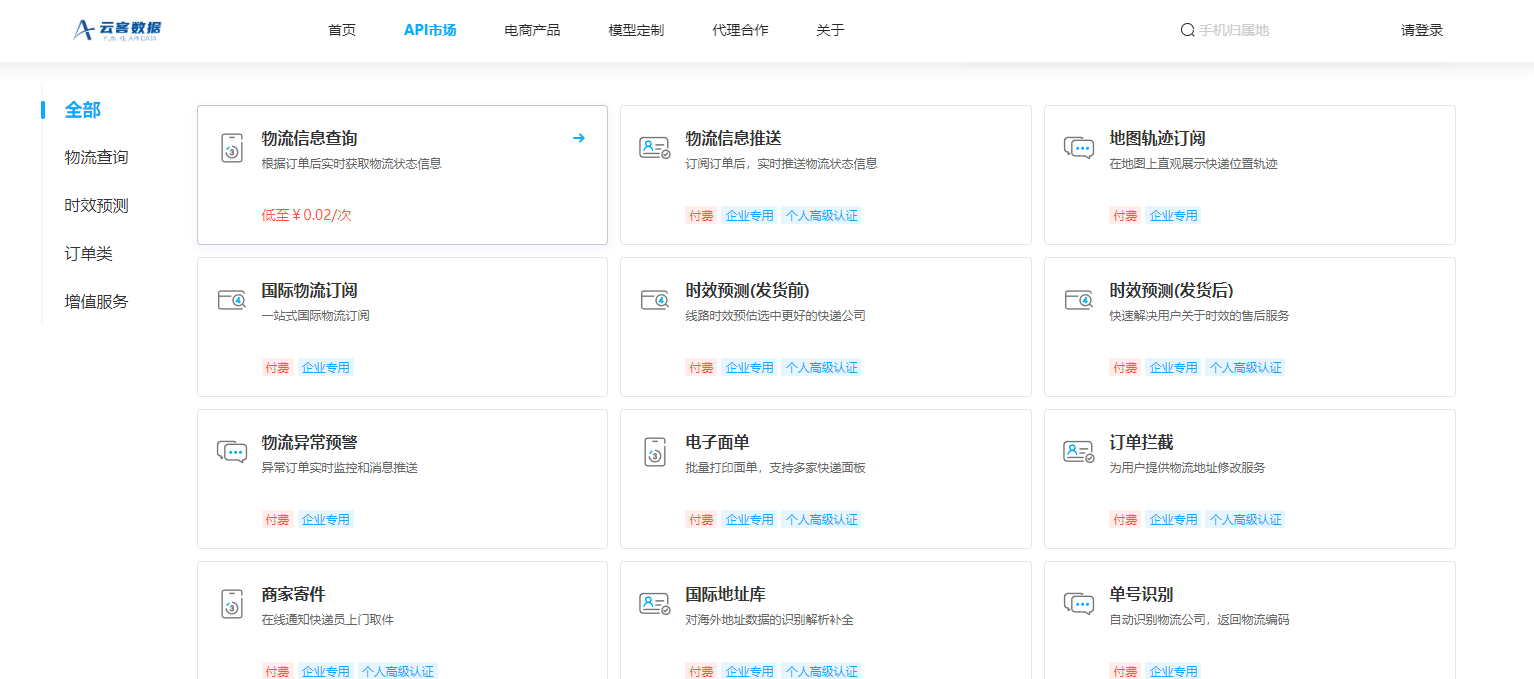
Task: Open the 电商产品 navigation menu
Action: coord(532,30)
